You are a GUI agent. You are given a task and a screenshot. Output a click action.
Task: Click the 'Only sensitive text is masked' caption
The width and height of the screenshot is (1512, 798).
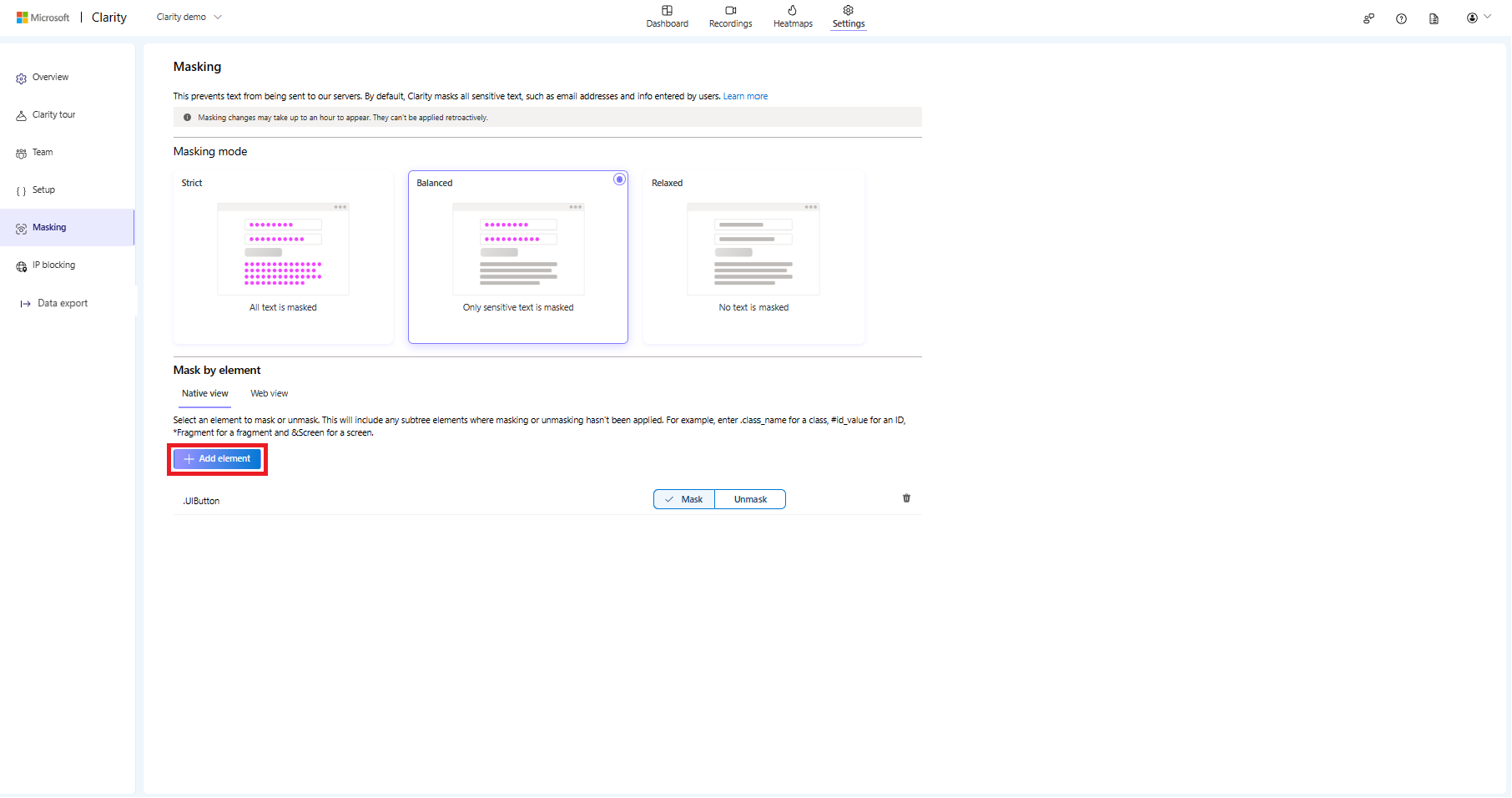(518, 307)
